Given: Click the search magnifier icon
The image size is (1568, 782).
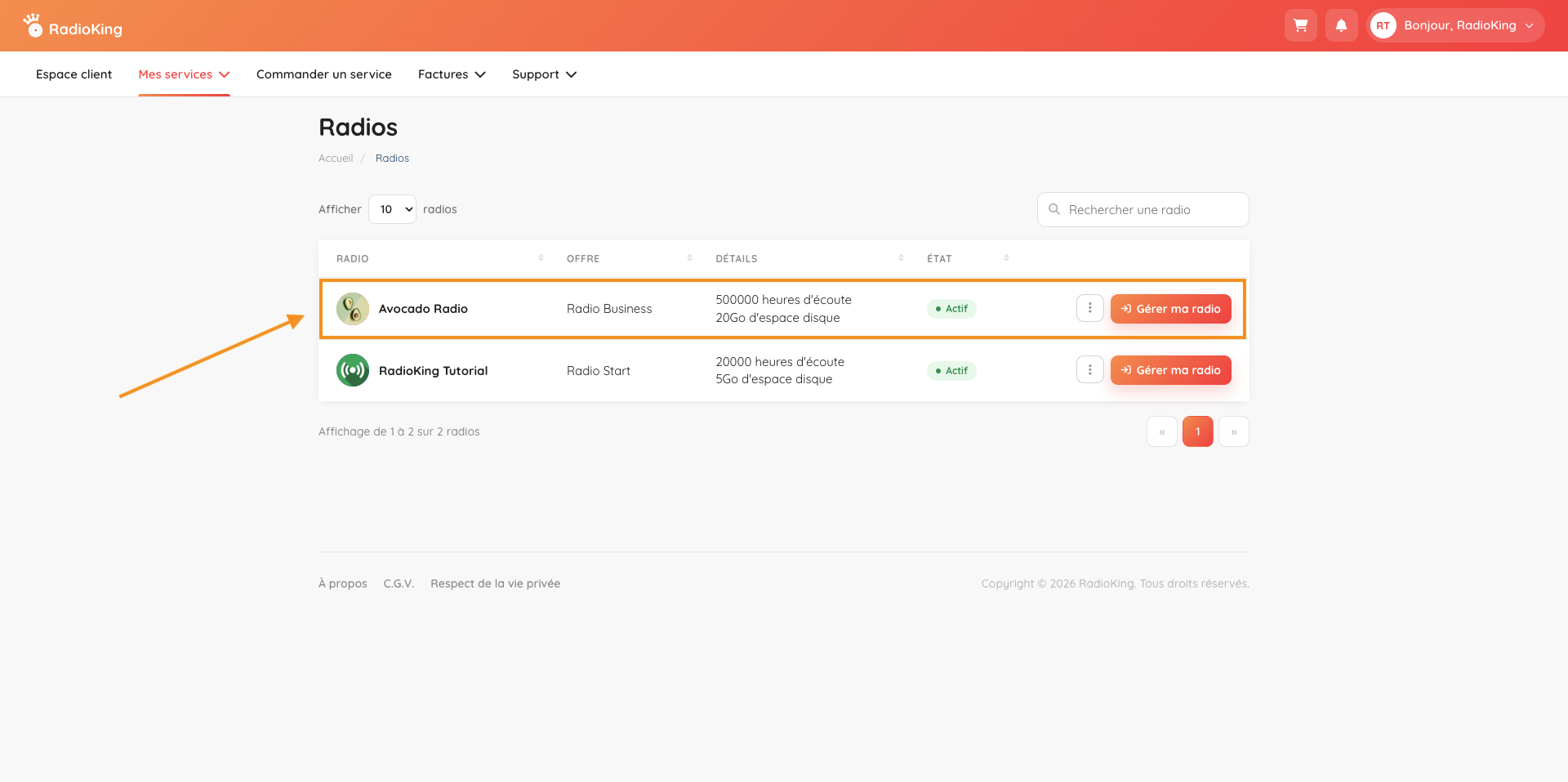Looking at the screenshot, I should click(1054, 209).
